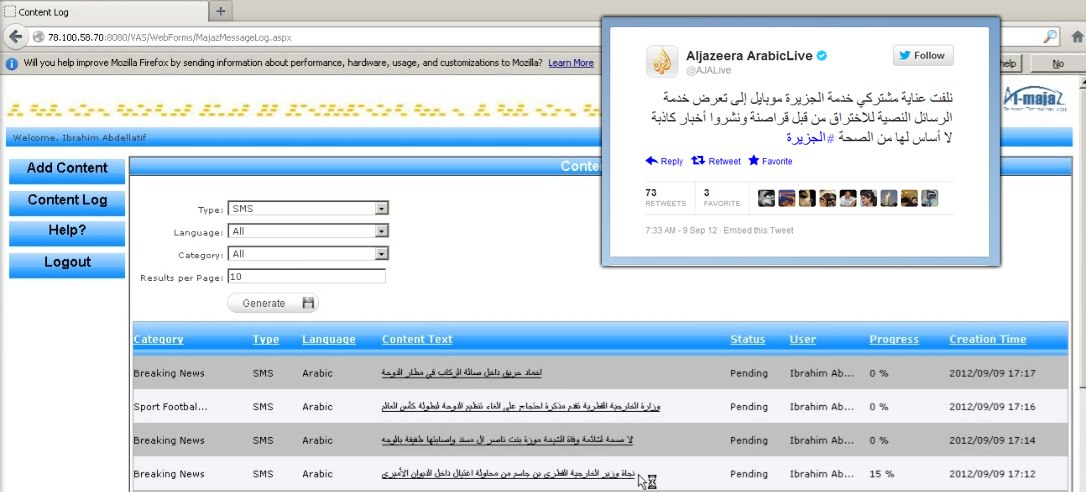Image resolution: width=1086 pixels, height=492 pixels.
Task: Open the Type dropdown showing SMS
Action: pos(308,208)
